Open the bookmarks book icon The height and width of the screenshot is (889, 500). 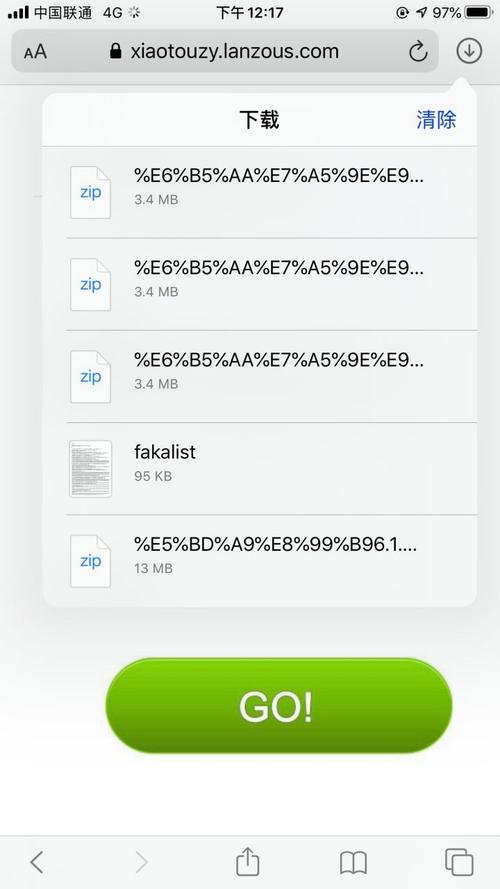pyautogui.click(x=353, y=863)
